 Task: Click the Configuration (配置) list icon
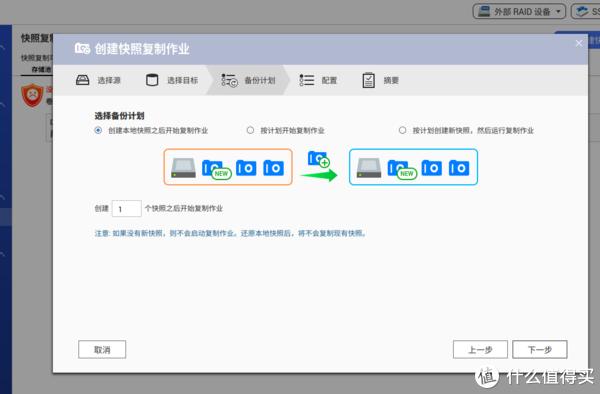point(307,80)
